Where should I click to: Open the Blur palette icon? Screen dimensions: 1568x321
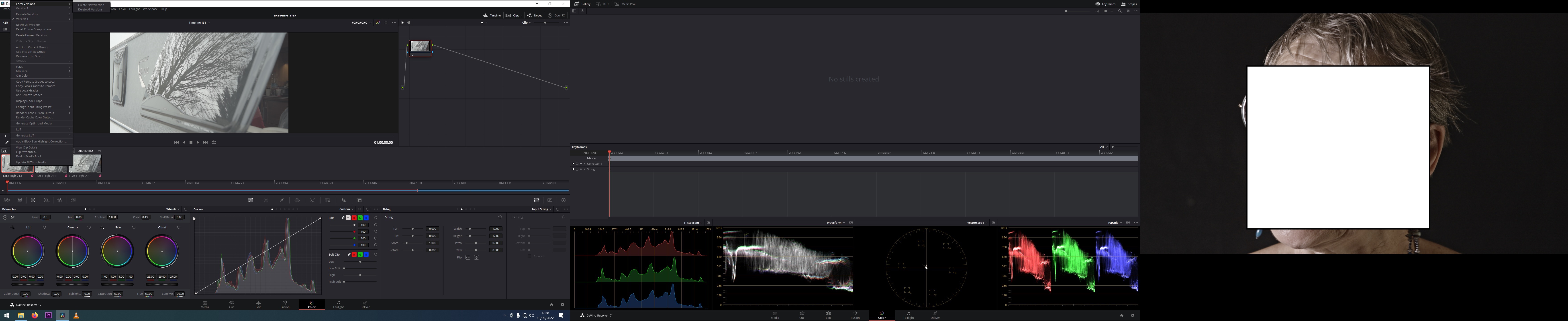(x=344, y=200)
